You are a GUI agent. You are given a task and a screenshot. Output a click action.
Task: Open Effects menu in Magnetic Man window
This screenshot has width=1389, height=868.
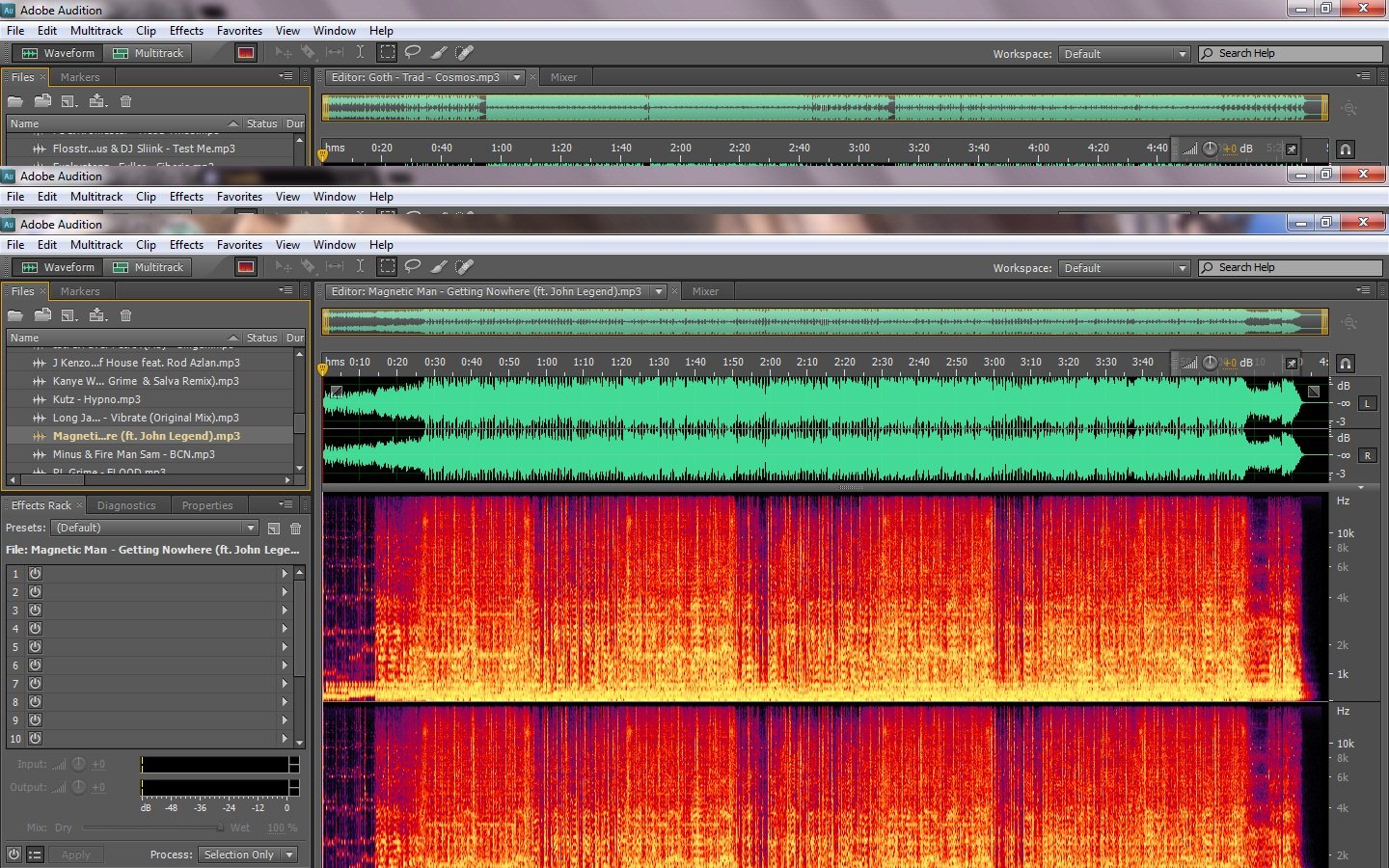point(186,245)
